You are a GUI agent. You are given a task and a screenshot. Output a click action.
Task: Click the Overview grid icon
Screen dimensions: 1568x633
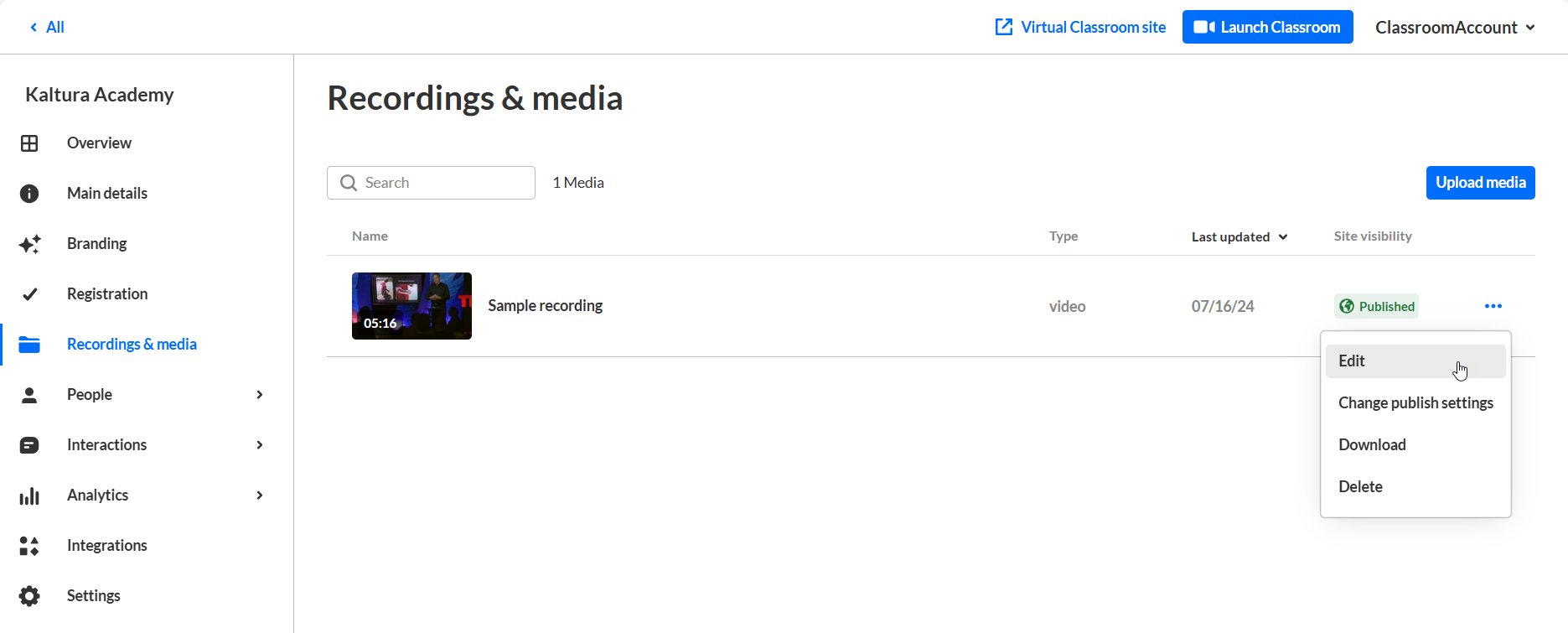[29, 143]
